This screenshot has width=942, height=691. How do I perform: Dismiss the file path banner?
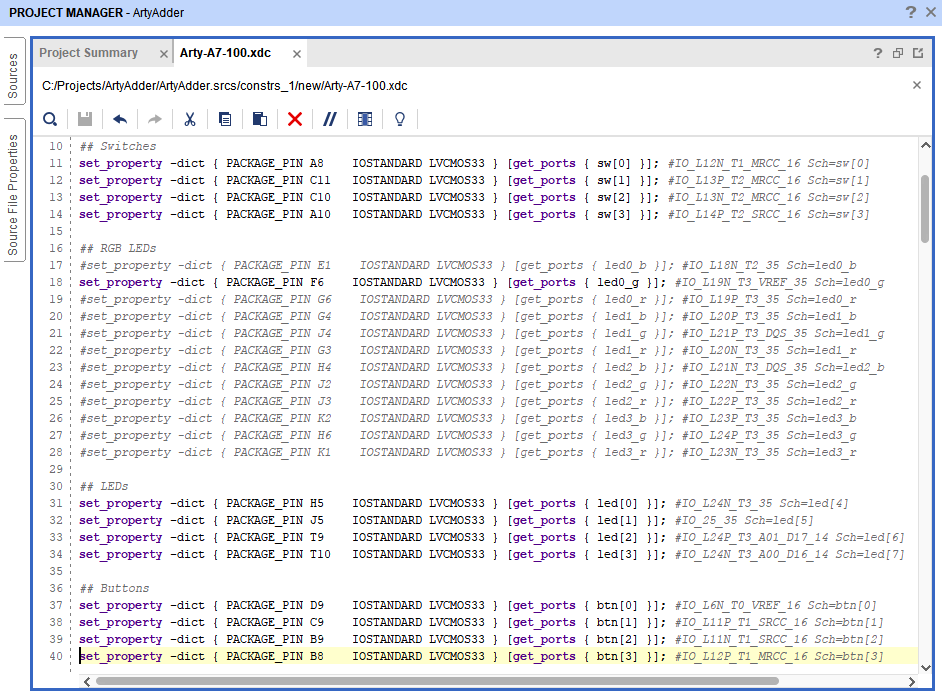click(916, 85)
